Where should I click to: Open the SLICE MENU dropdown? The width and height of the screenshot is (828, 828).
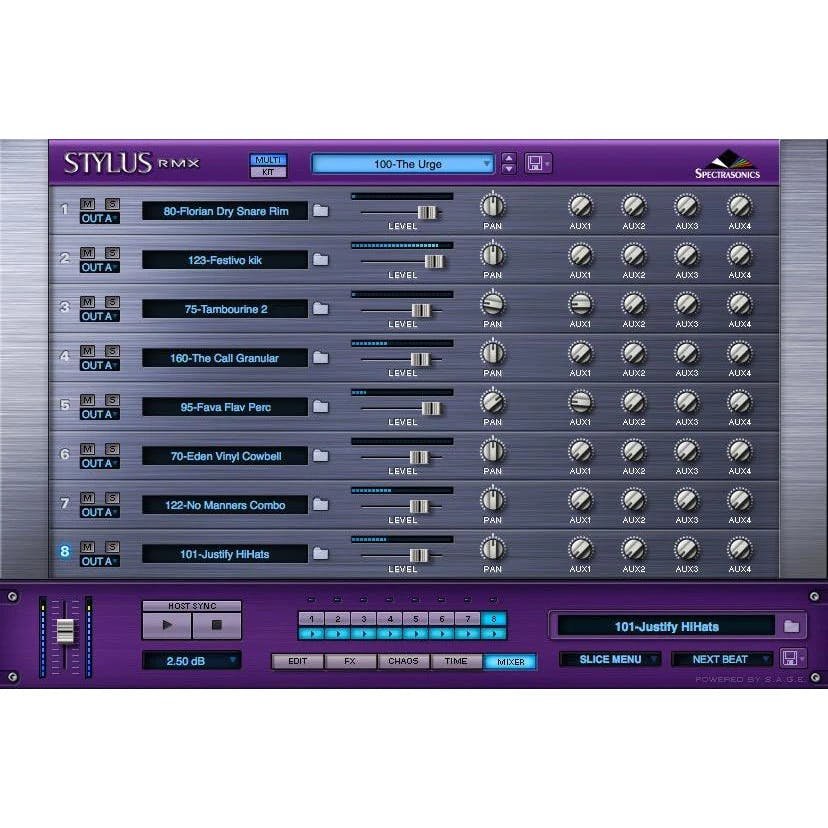[610, 659]
